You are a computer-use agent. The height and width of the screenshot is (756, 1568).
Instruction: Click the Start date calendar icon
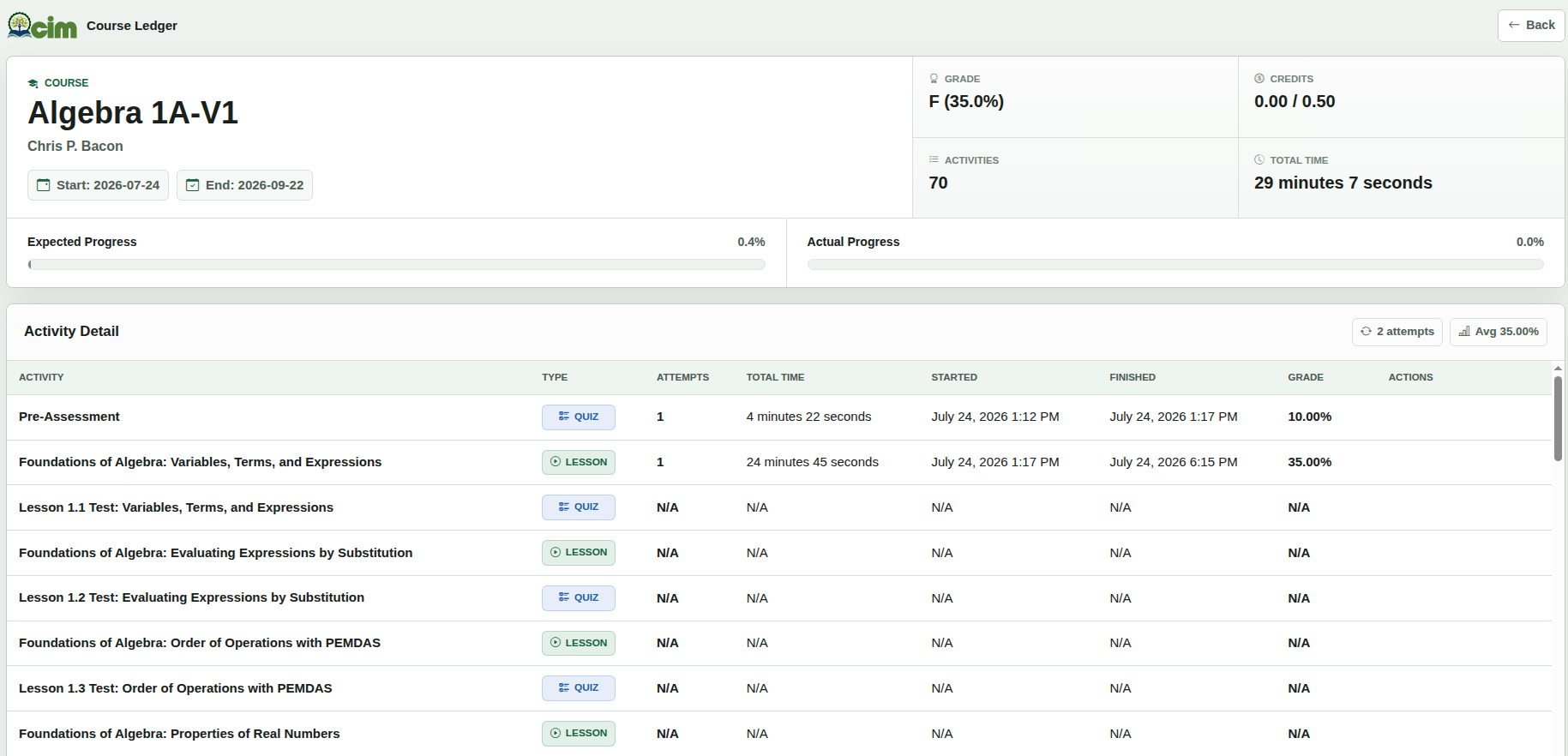[x=43, y=185]
